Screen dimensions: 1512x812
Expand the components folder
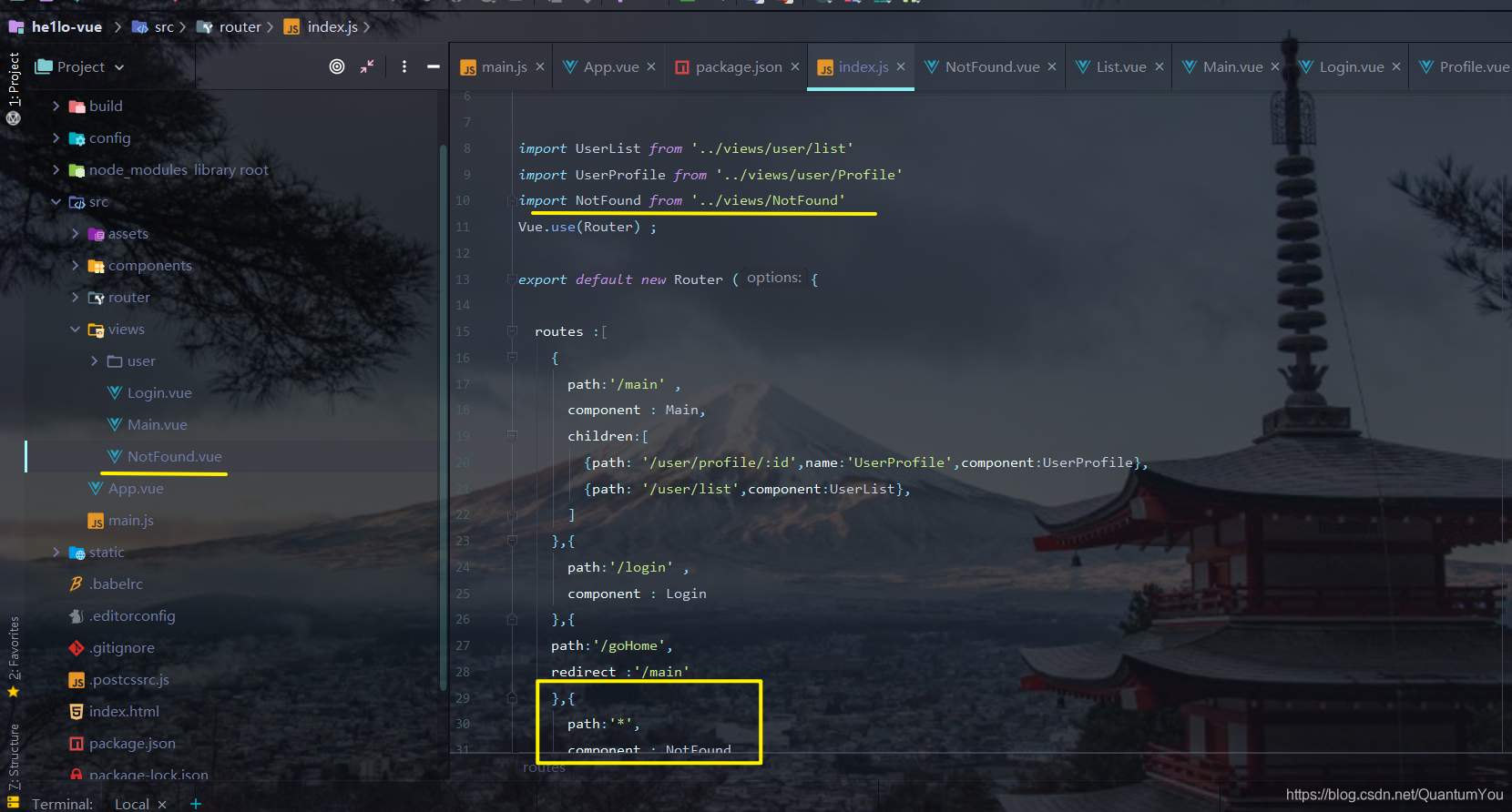pos(76,266)
